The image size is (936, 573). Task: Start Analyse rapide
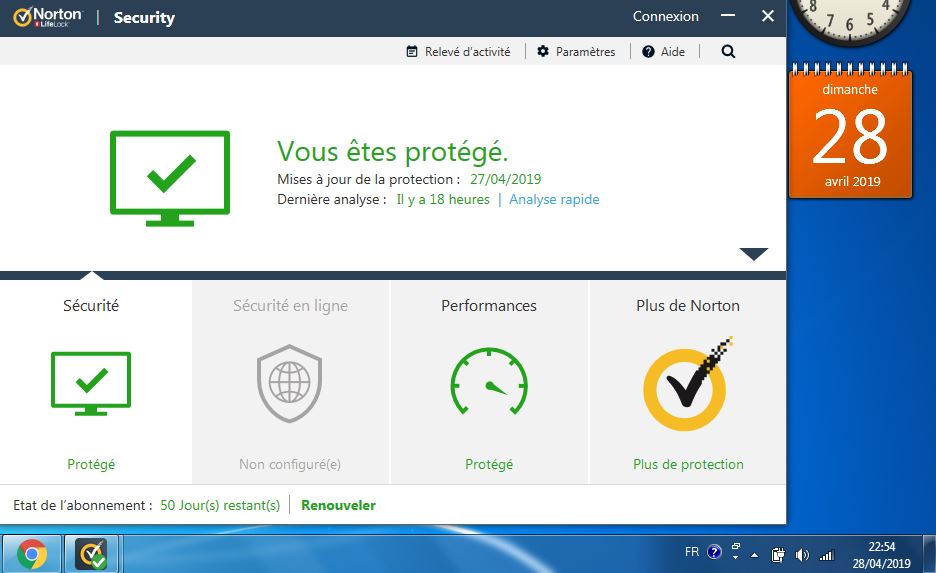(x=554, y=199)
